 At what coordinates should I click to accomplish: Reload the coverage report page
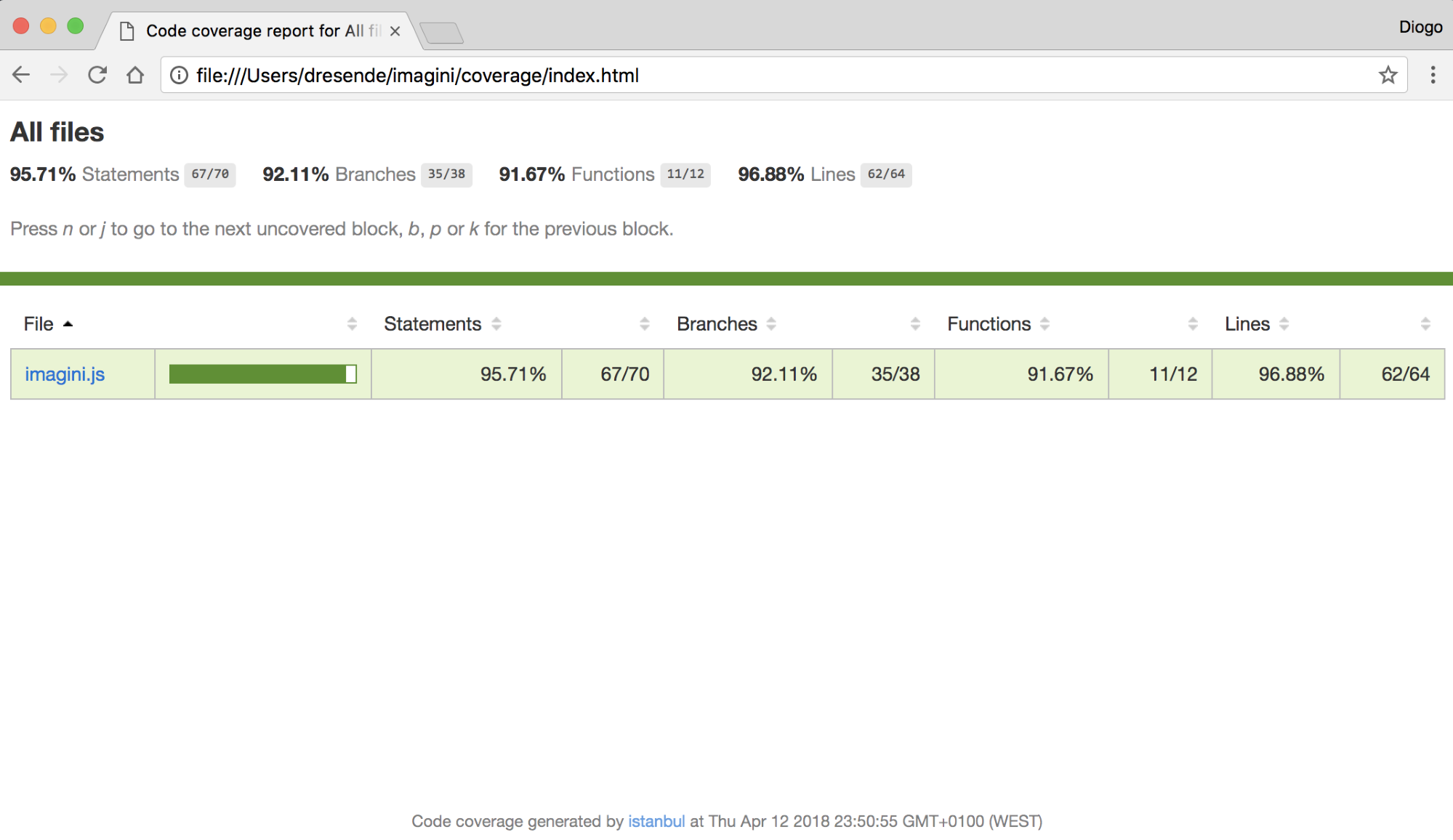[x=97, y=75]
